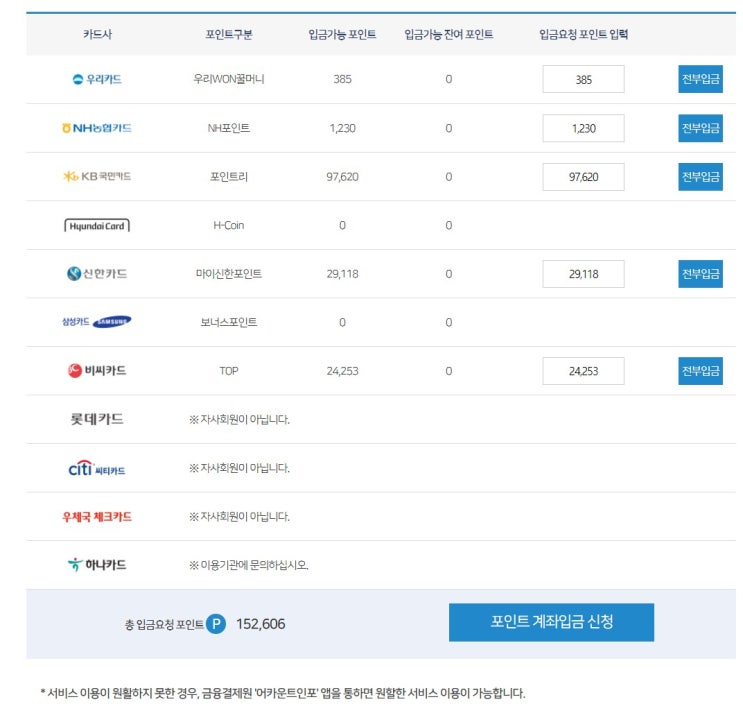Click the 입금요청 포인트 입력 header

[x=583, y=34]
